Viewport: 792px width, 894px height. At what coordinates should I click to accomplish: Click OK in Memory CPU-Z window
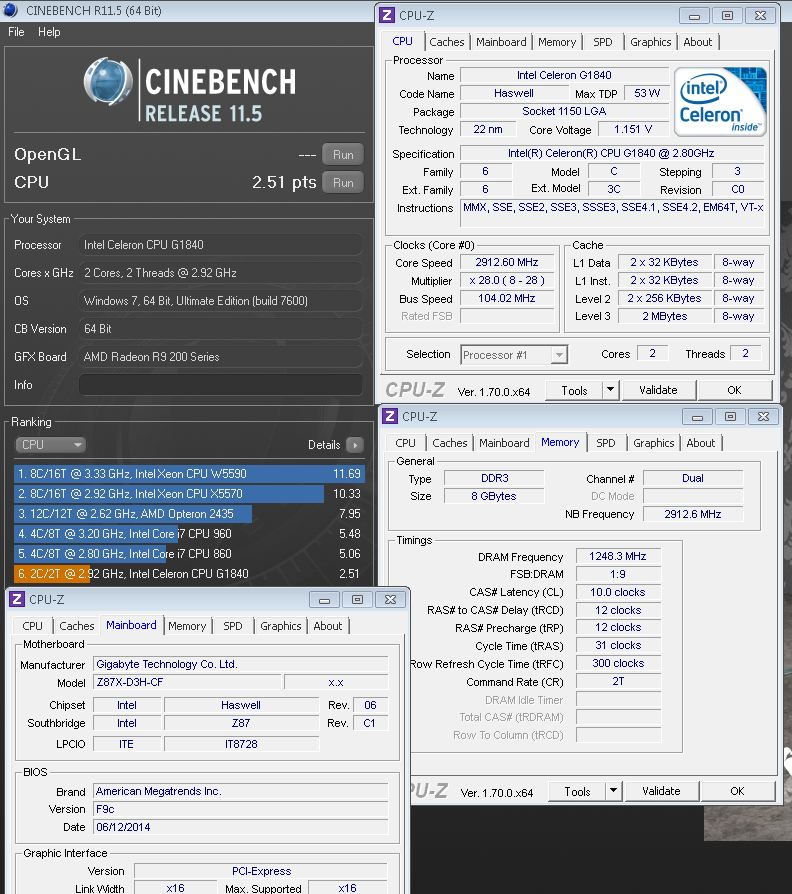pyautogui.click(x=737, y=791)
